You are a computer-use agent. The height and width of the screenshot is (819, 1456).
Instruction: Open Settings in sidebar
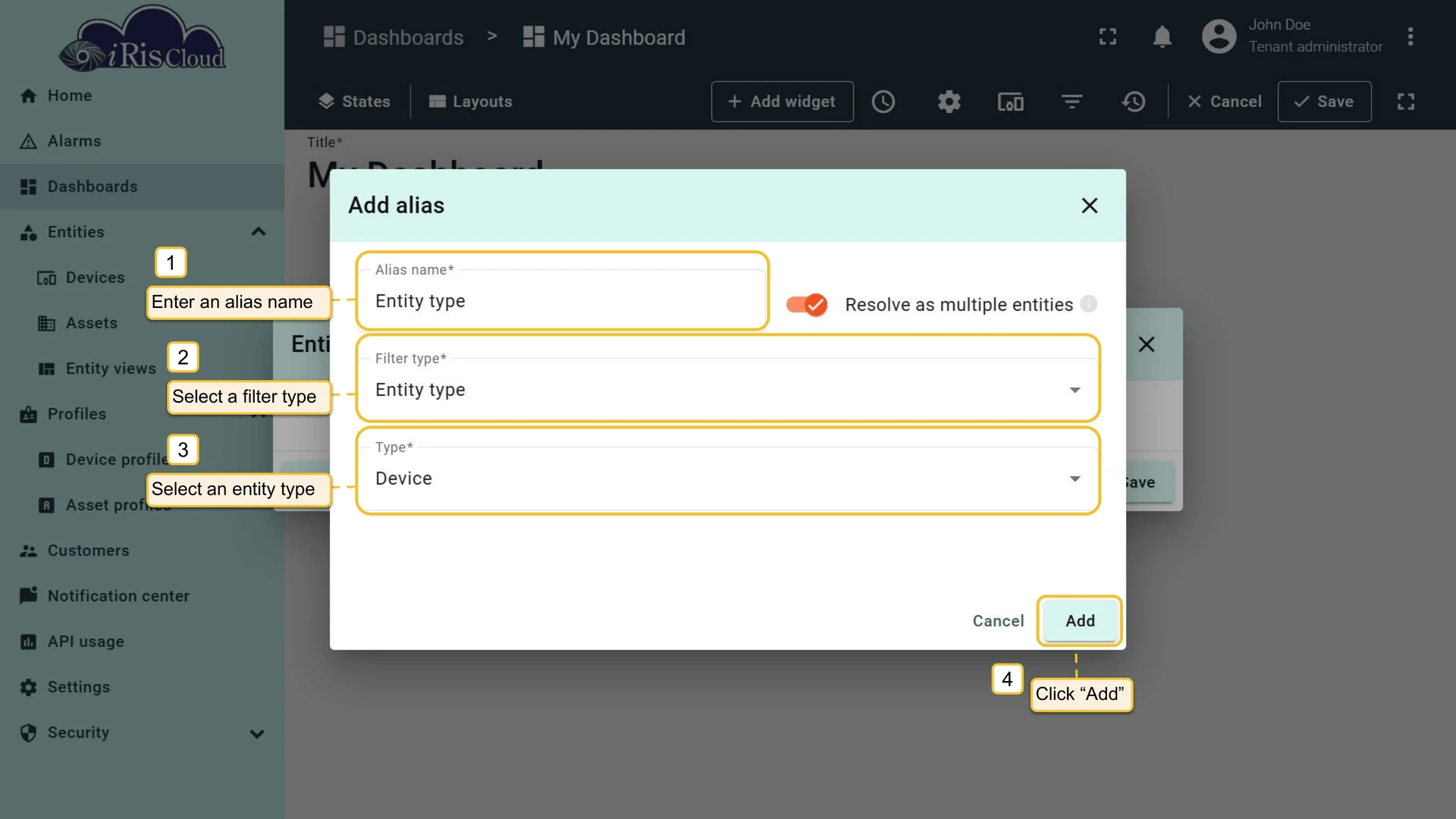(x=142, y=687)
